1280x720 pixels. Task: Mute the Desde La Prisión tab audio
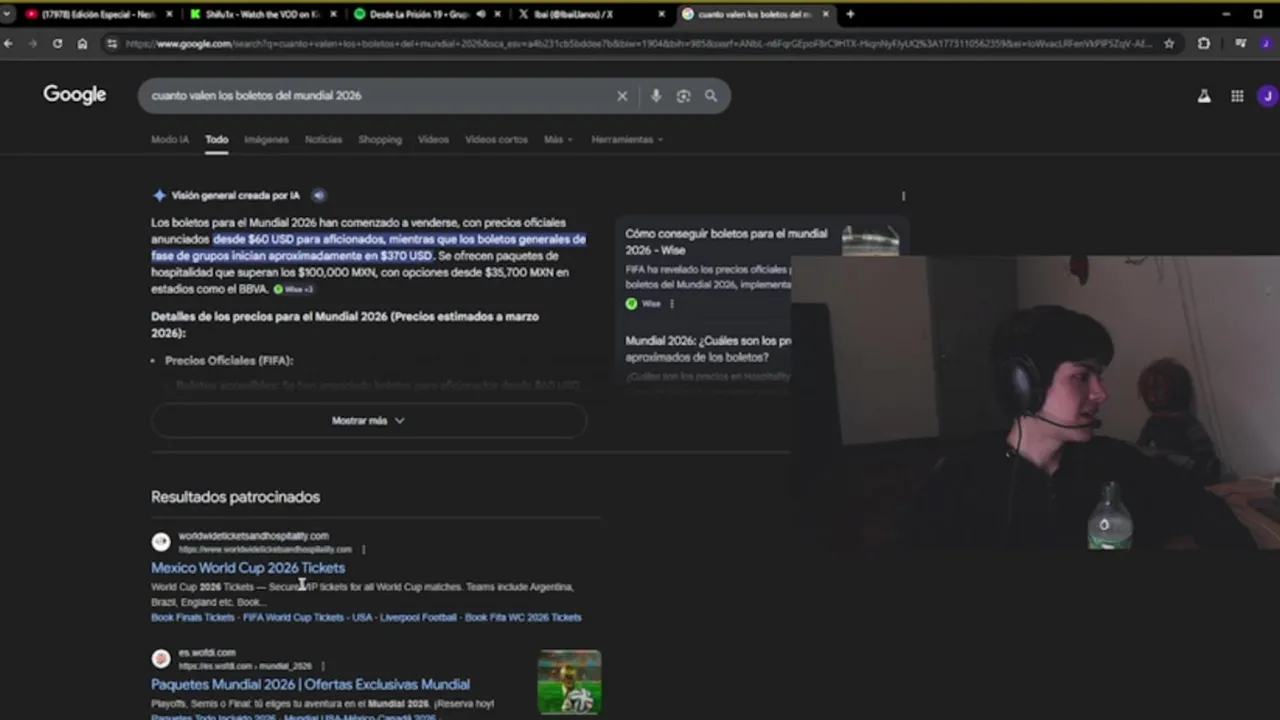click(481, 14)
